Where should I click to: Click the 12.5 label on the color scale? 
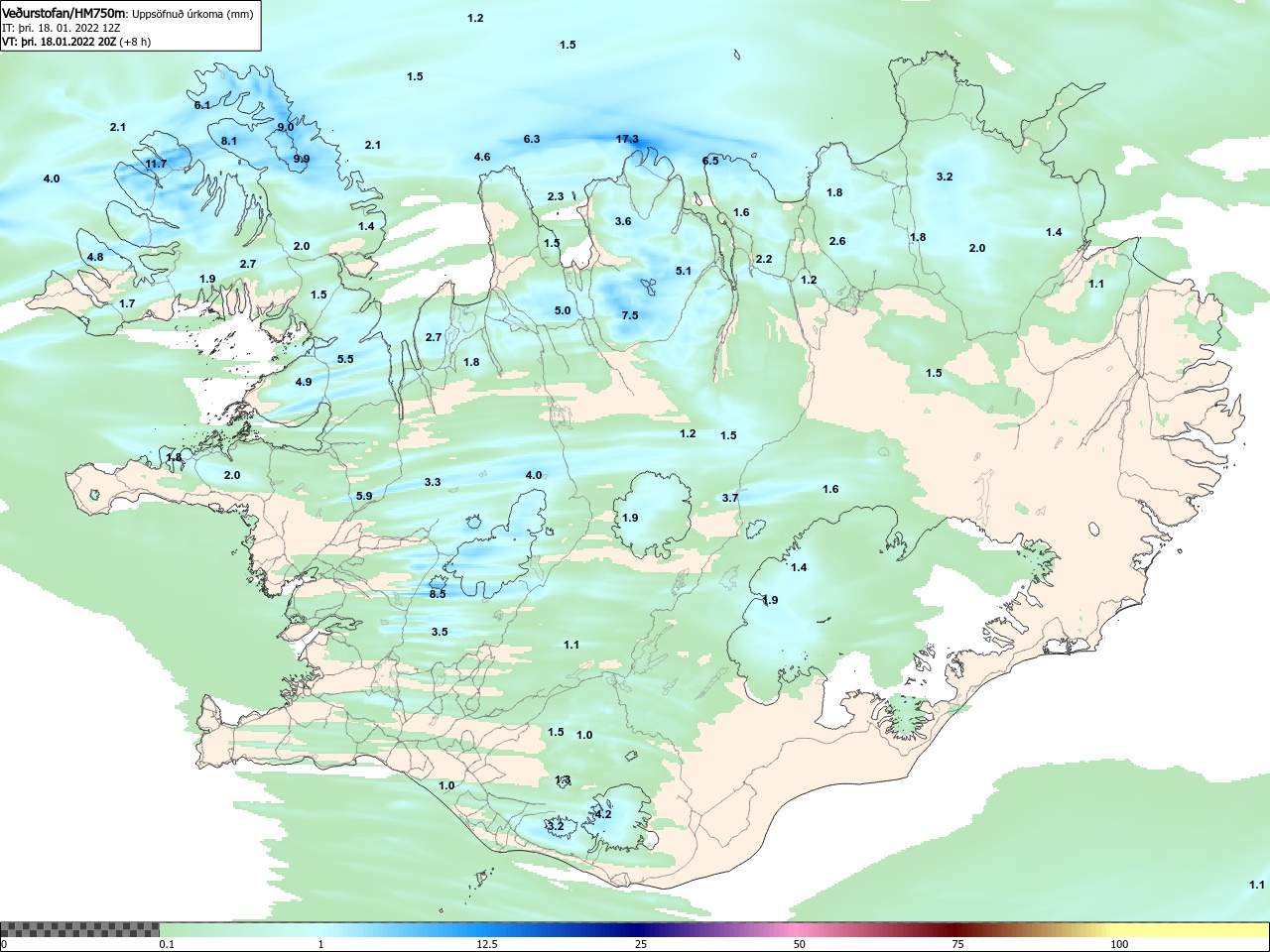click(487, 944)
